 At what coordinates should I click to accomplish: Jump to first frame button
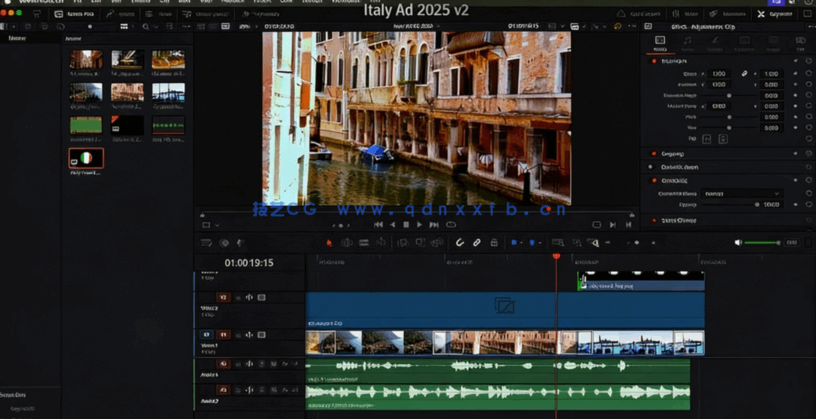click(378, 225)
